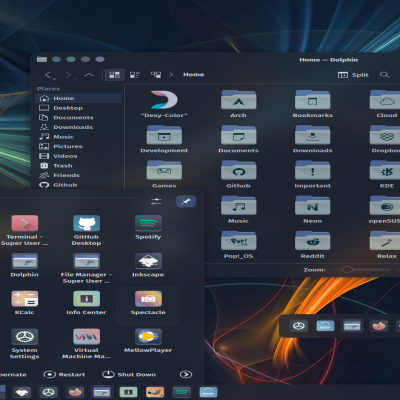The image size is (400, 400).
Task: Select Pictures in the Places sidebar
Action: (79, 146)
